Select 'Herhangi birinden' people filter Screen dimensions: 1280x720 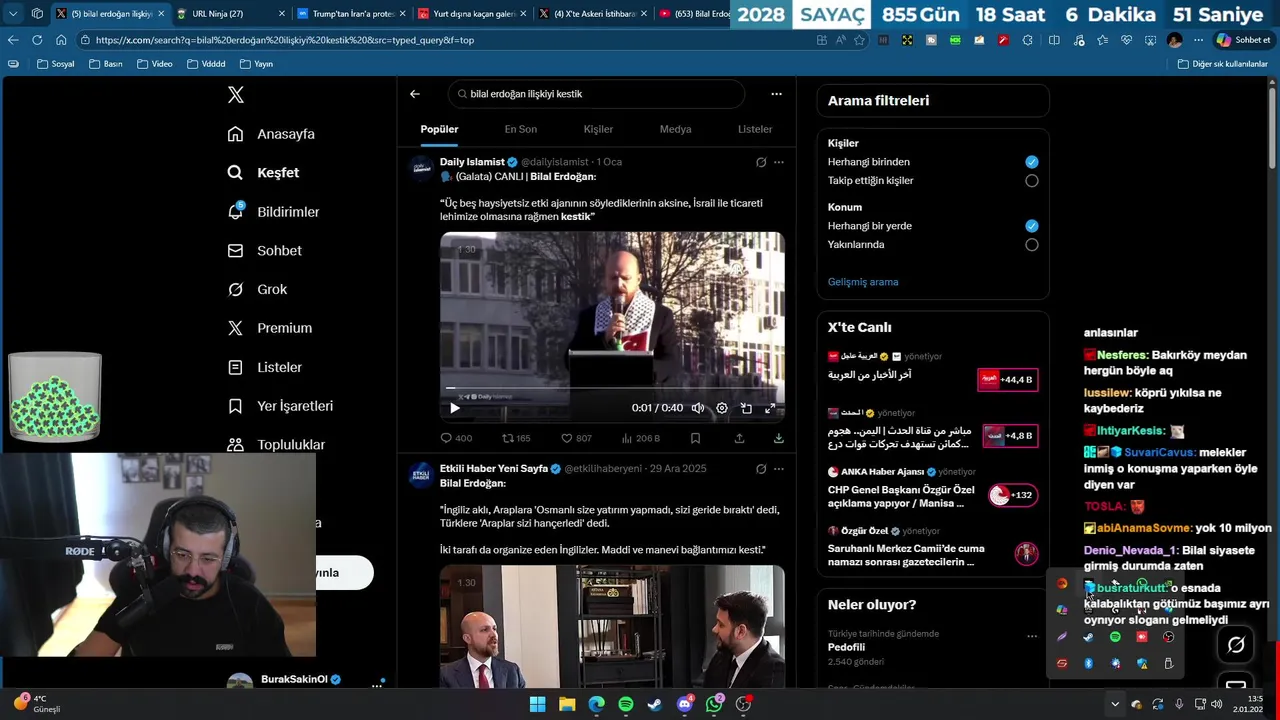pos(1032,162)
